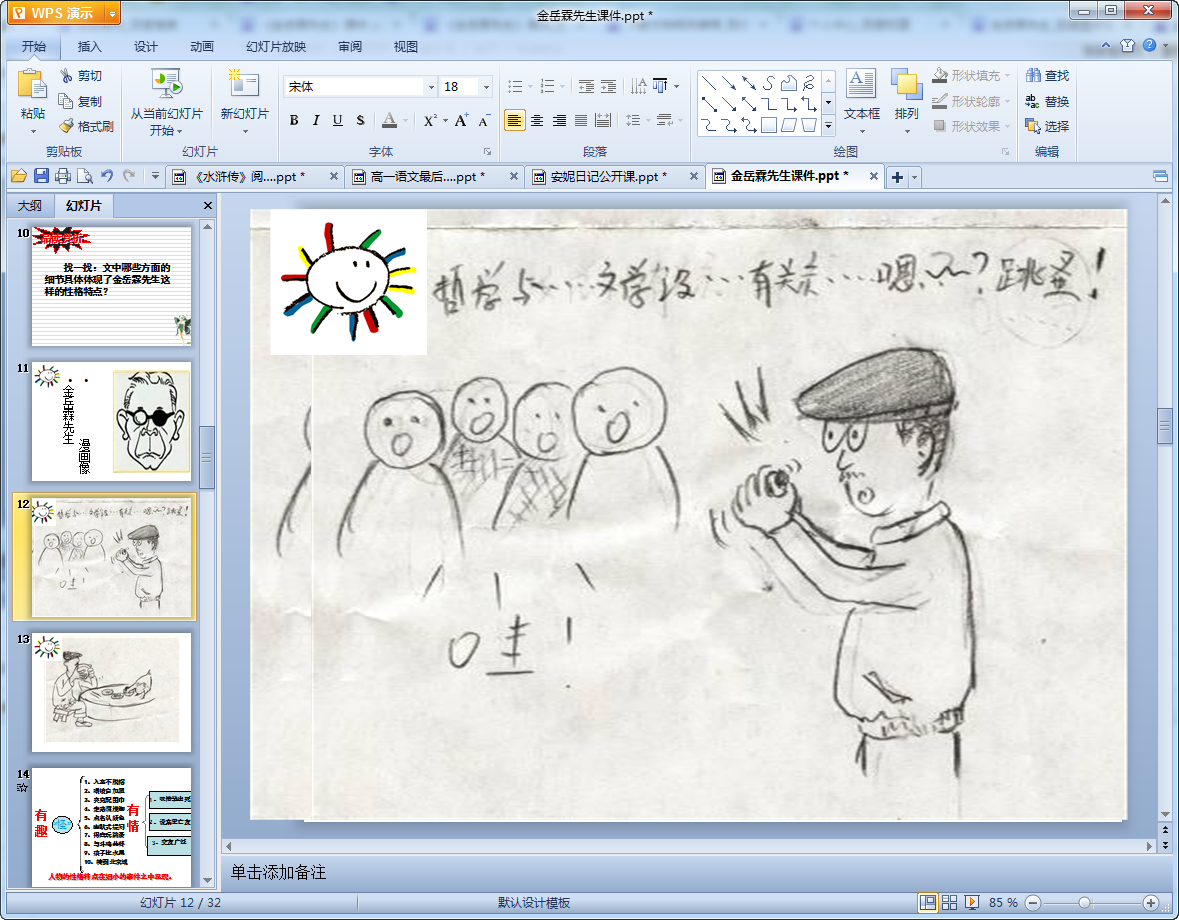
Task: Toggle left text alignment
Action: pyautogui.click(x=514, y=121)
